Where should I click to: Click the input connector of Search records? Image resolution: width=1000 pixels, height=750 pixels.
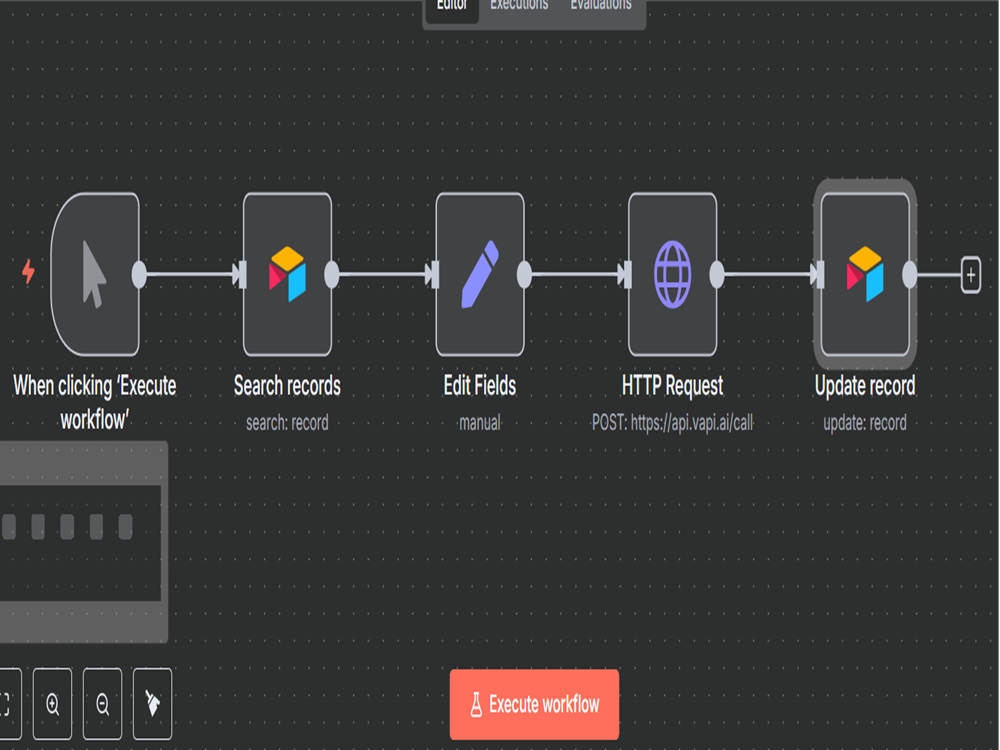point(242,275)
